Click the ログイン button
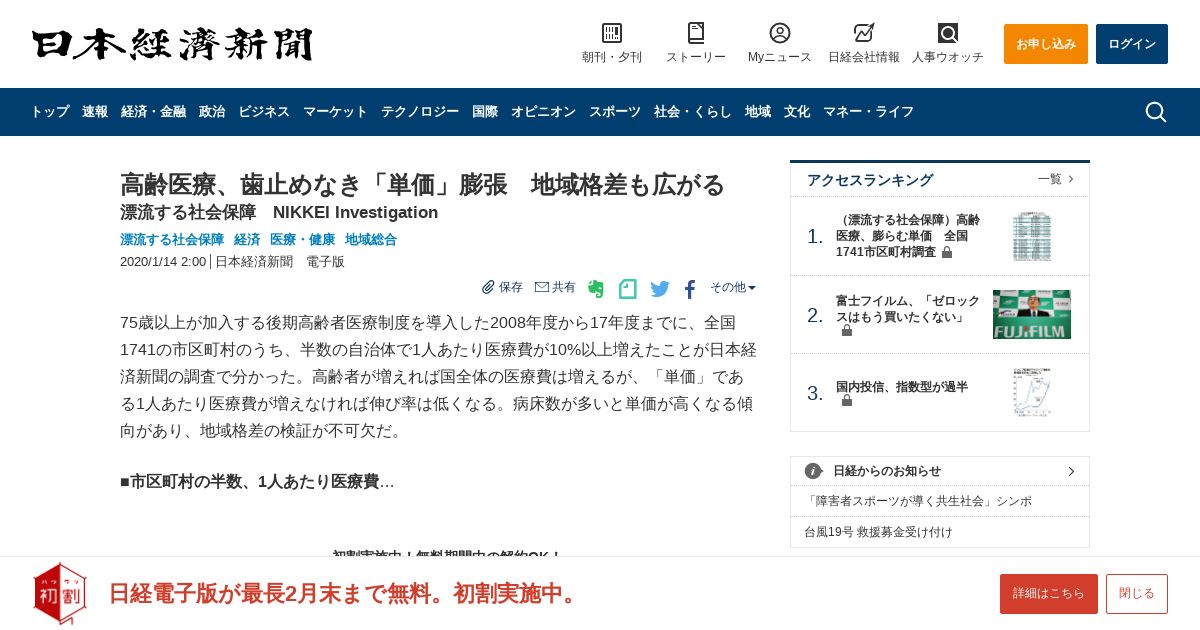1200x630 pixels. point(1132,44)
